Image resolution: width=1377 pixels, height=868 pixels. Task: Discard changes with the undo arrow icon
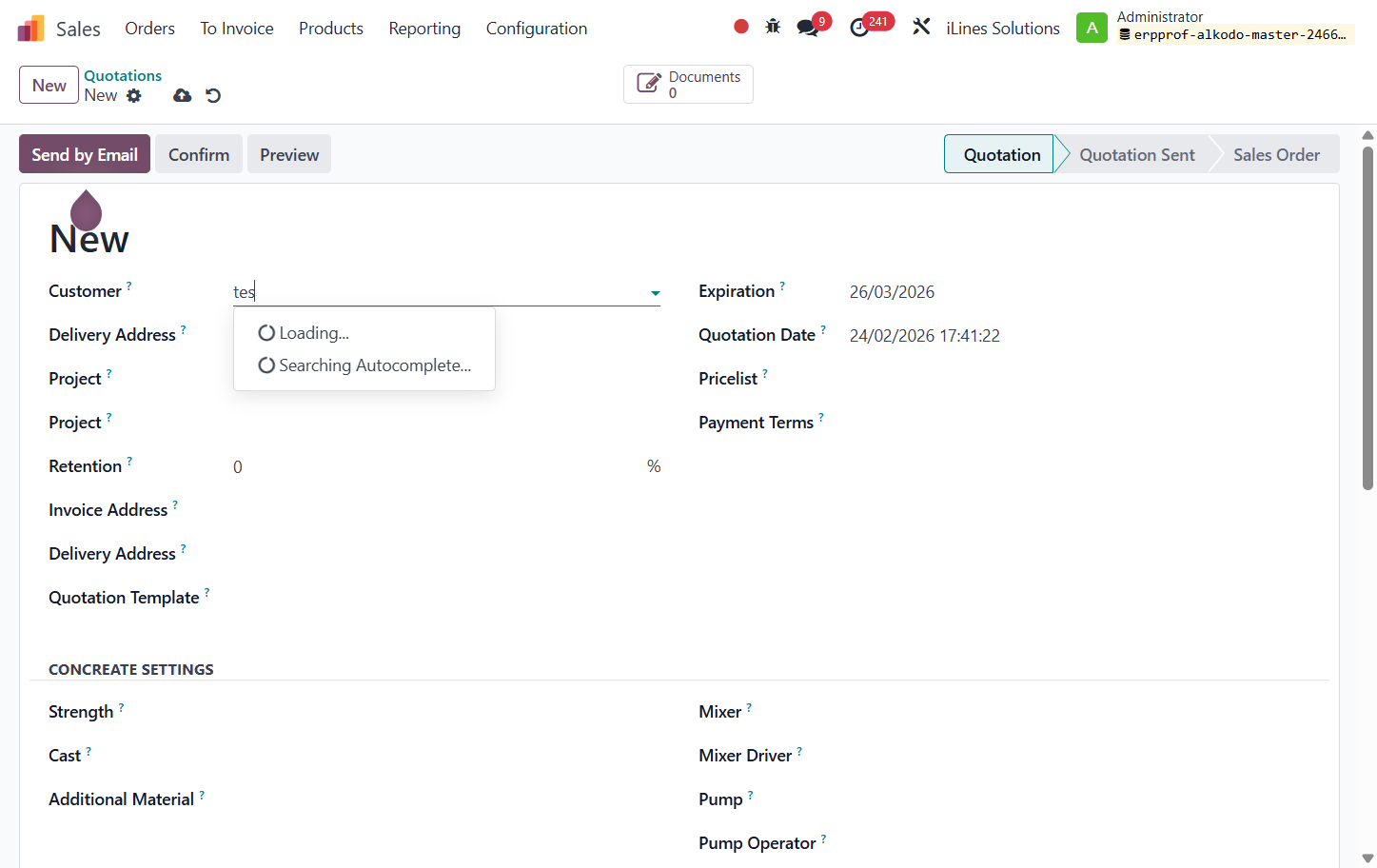click(213, 95)
